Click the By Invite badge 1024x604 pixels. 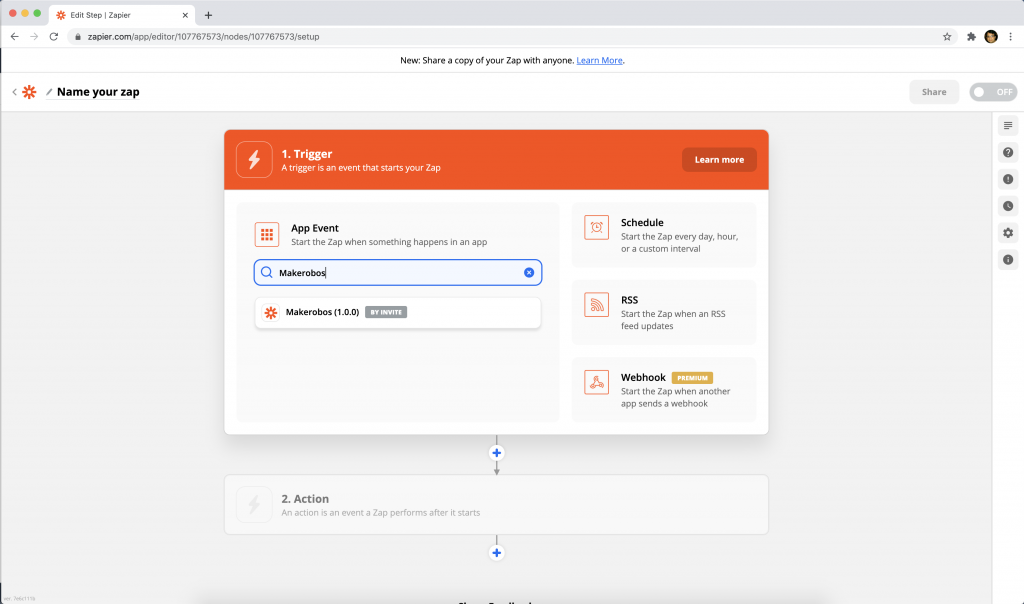386,312
